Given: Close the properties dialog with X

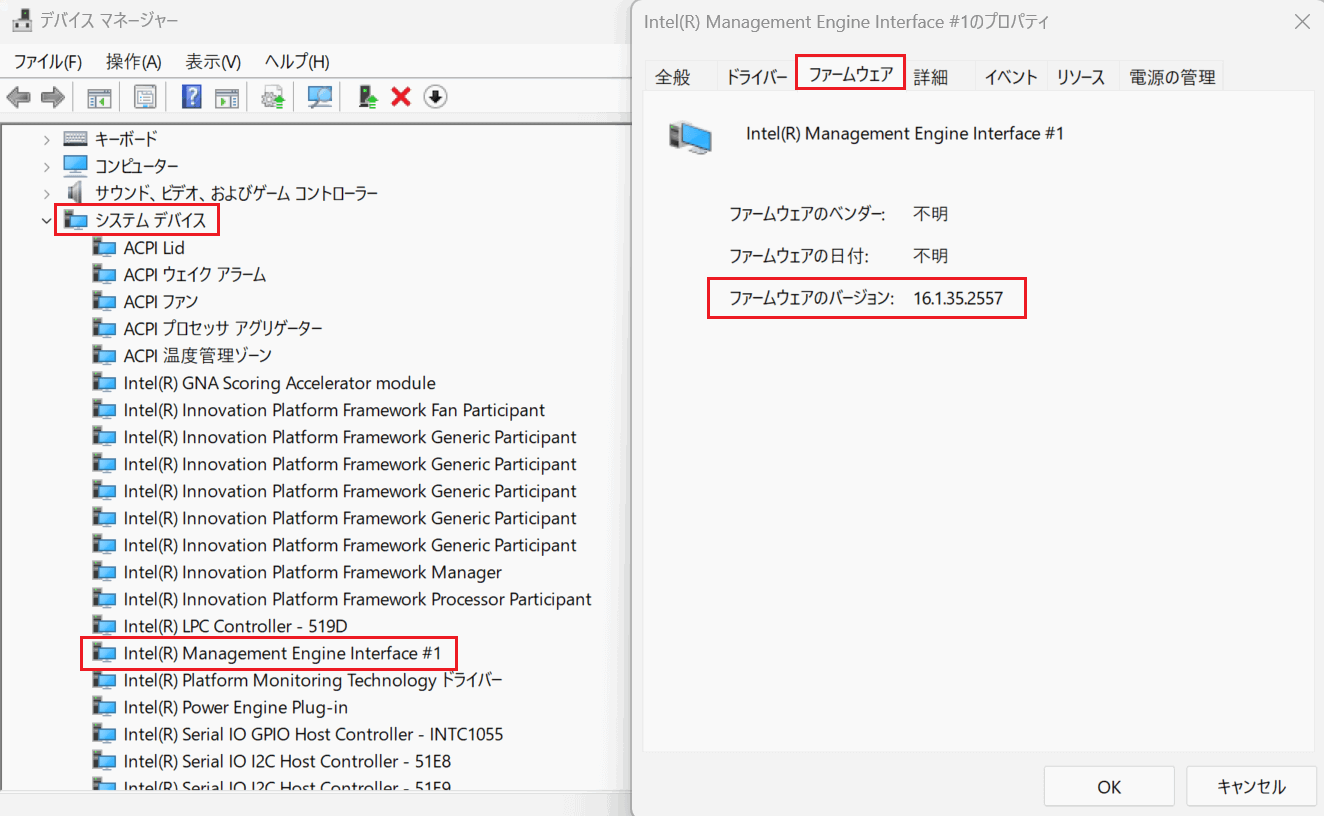Looking at the screenshot, I should [x=1302, y=22].
